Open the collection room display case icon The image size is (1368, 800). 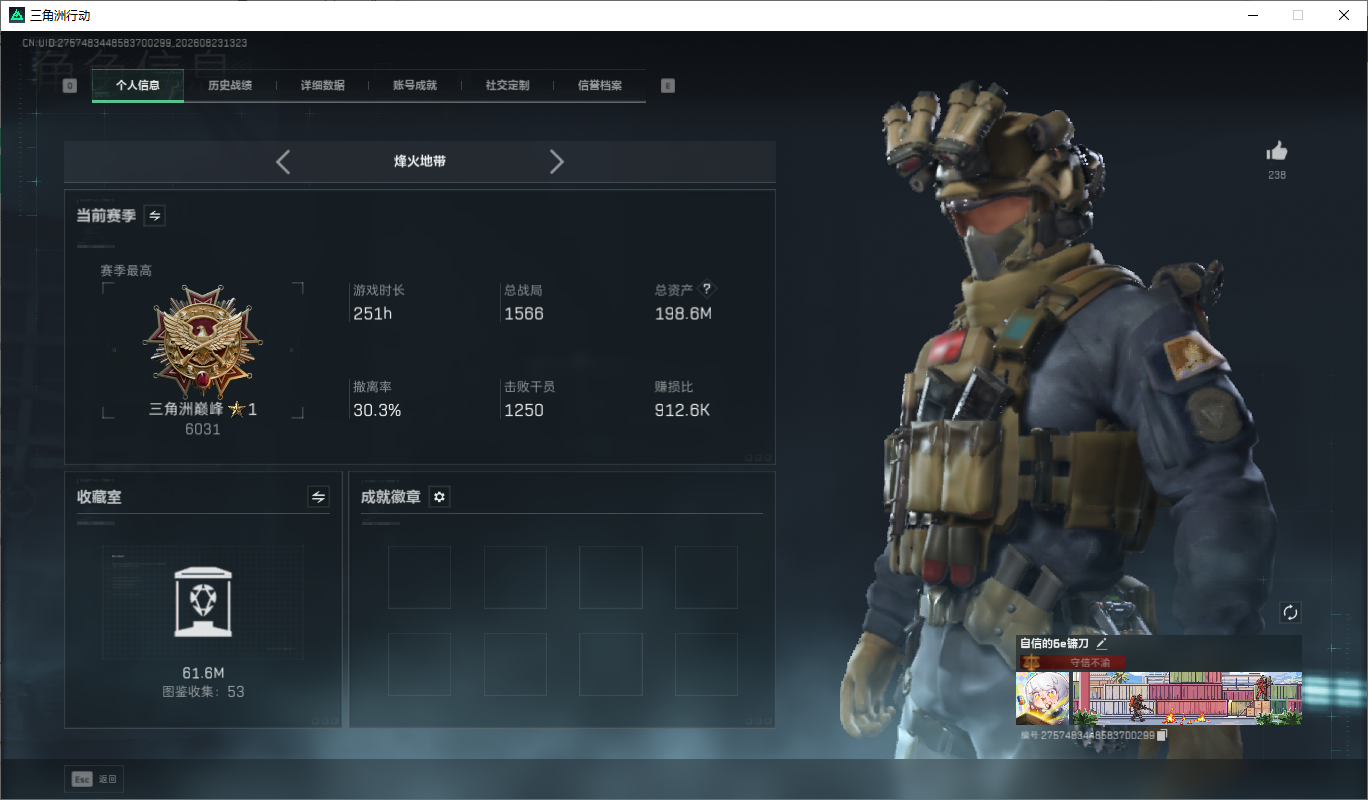pos(203,601)
